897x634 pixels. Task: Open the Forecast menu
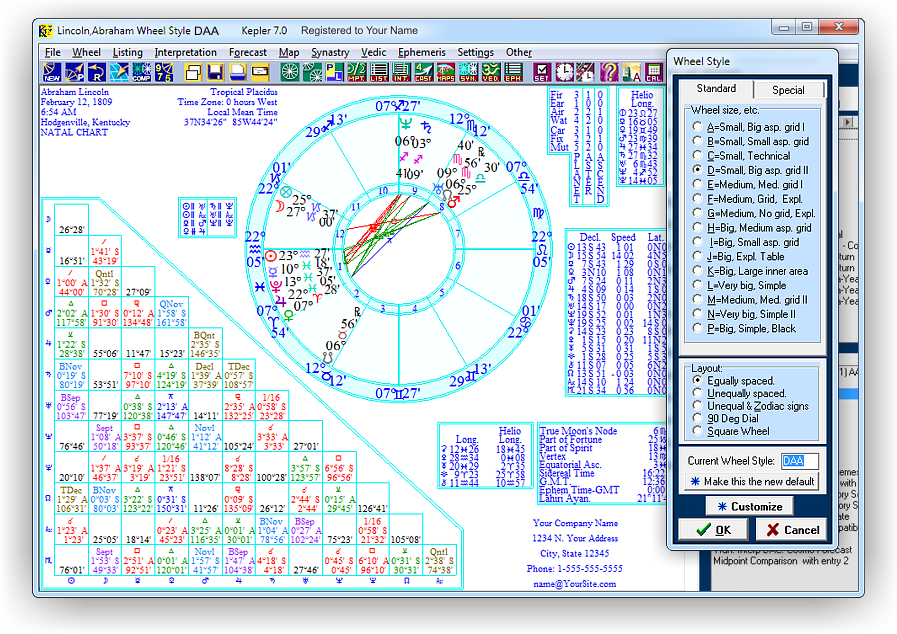coord(248,52)
